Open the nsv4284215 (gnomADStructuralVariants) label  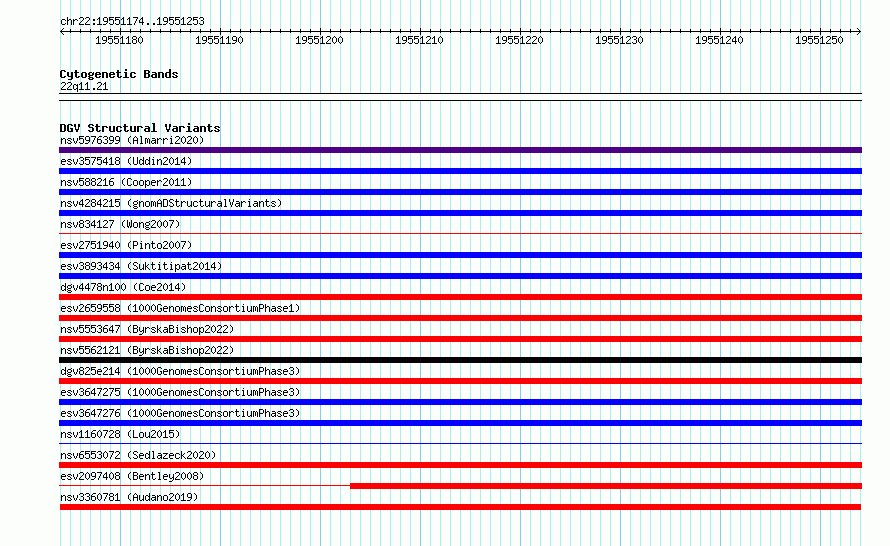coord(171,203)
